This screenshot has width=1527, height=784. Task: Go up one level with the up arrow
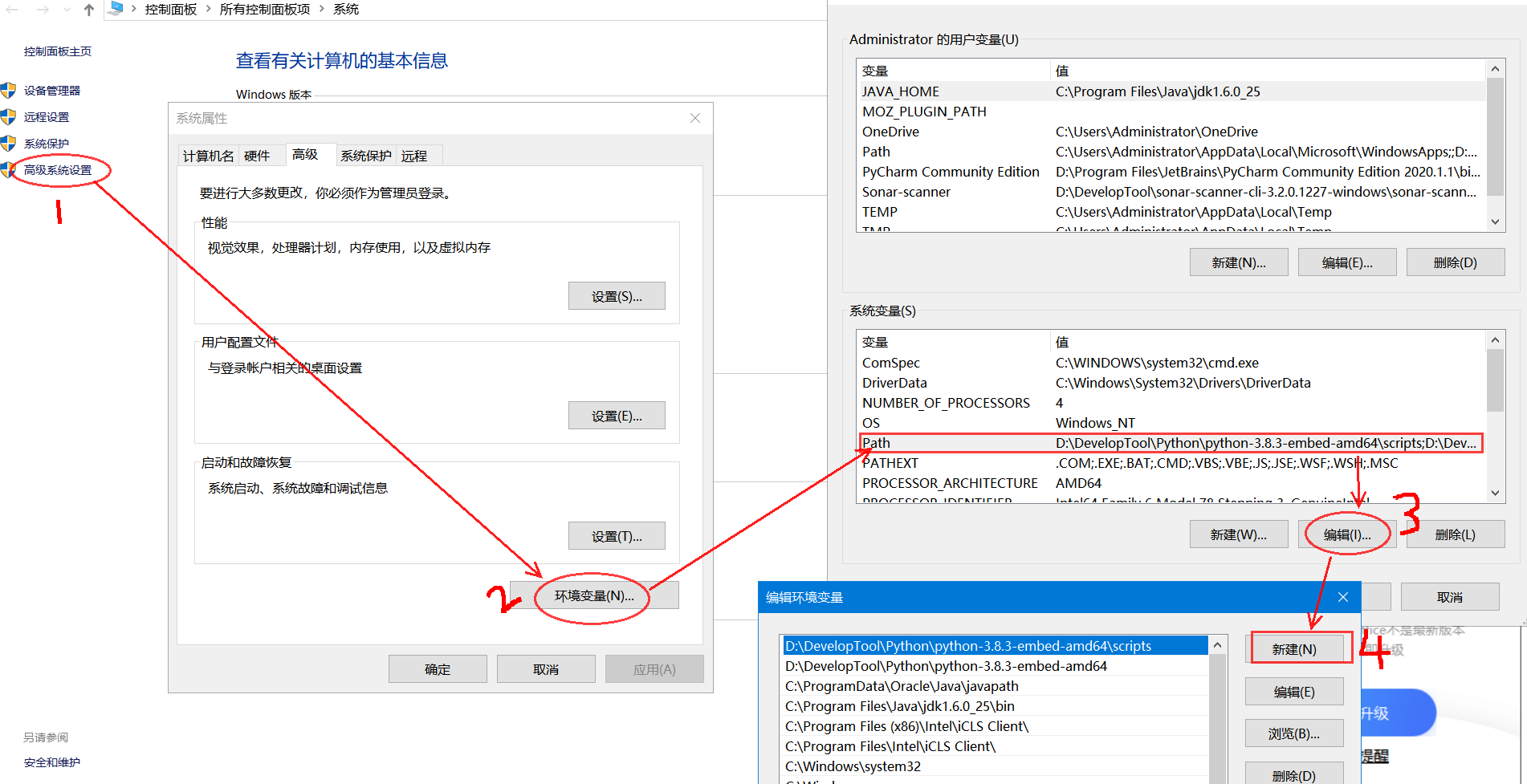click(88, 10)
